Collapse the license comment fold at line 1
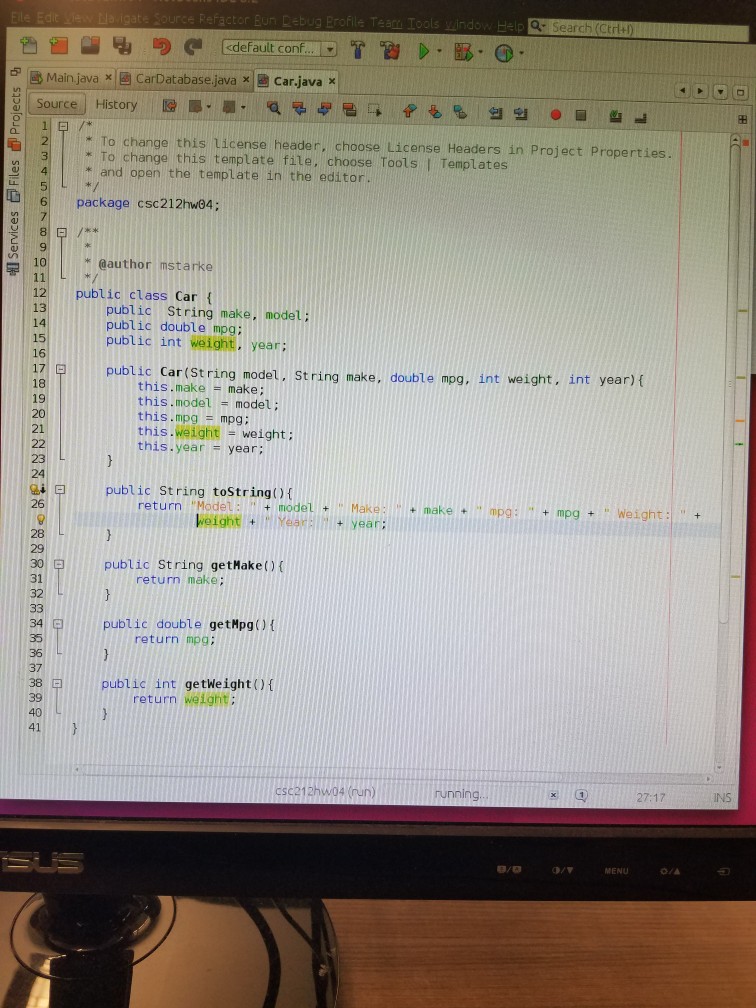The height and width of the screenshot is (1008, 756). click(x=63, y=127)
